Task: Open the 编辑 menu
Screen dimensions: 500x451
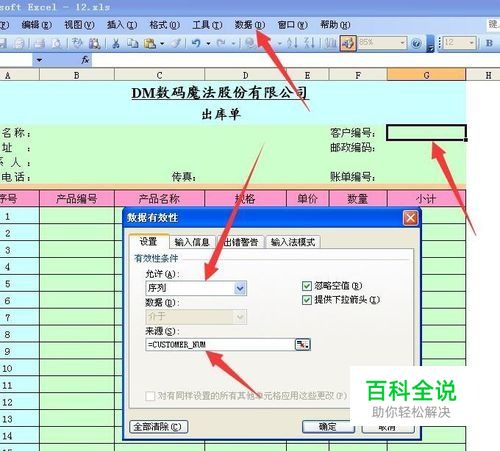Action: click(x=37, y=25)
